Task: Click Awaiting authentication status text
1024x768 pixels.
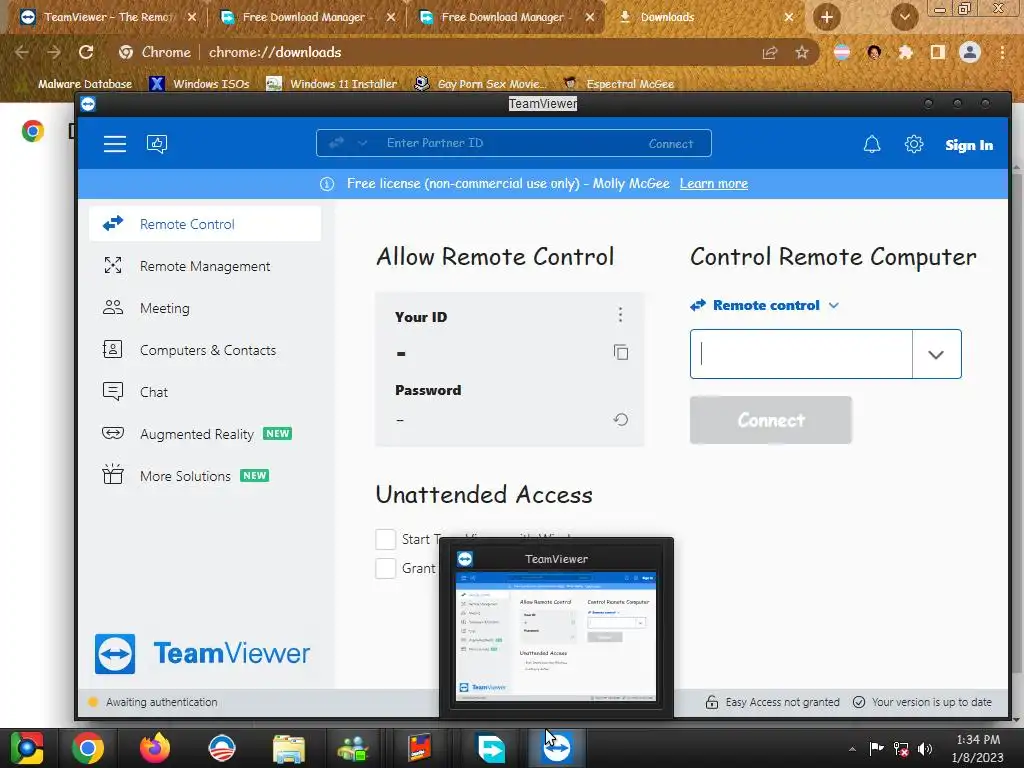Action: pyautogui.click(x=161, y=702)
